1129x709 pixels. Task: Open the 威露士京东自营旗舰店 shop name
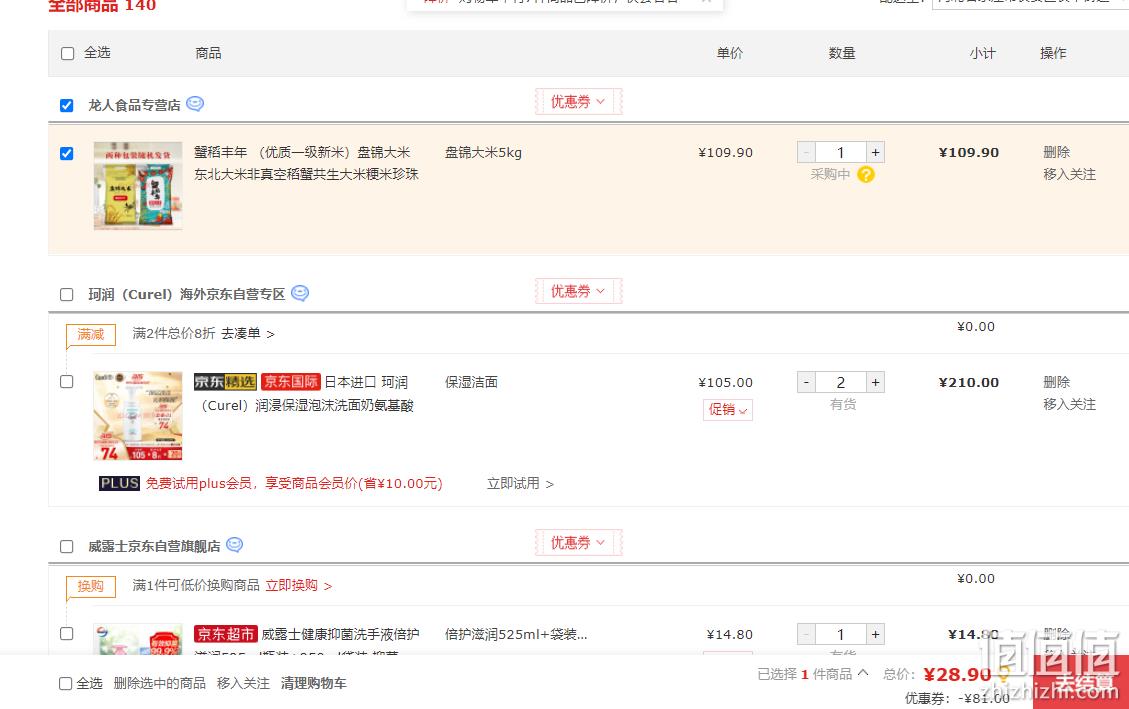pyautogui.click(x=154, y=546)
